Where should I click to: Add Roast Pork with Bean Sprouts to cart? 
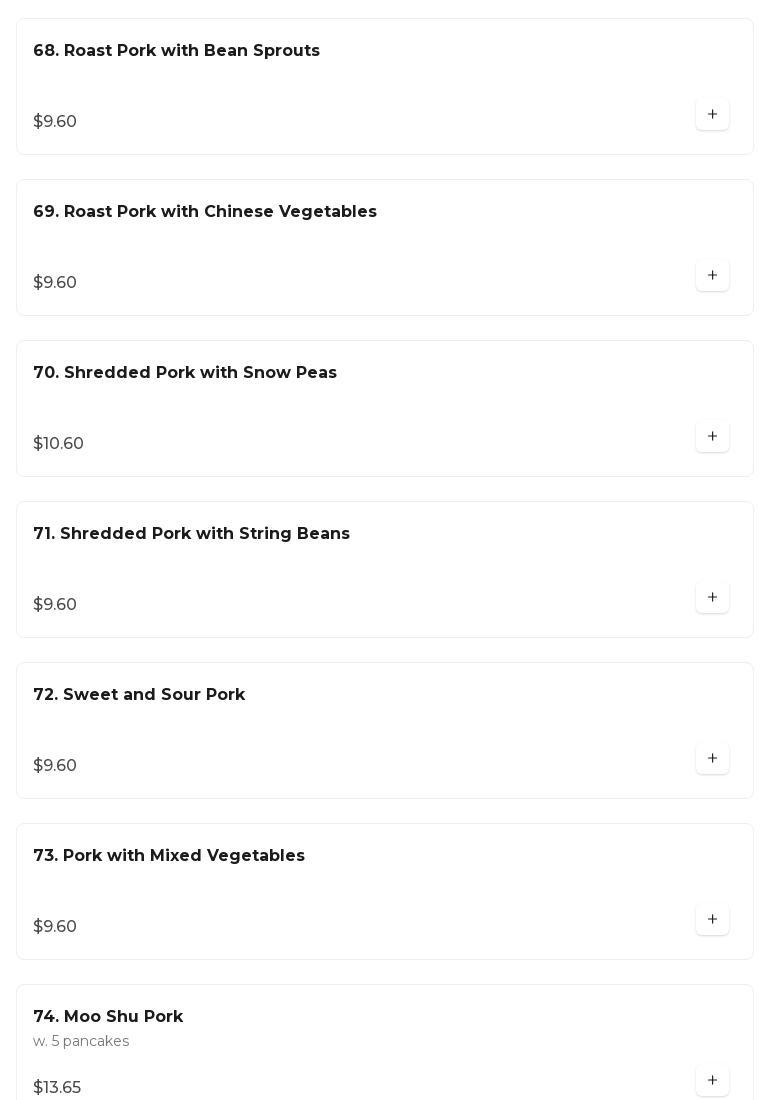coord(712,115)
